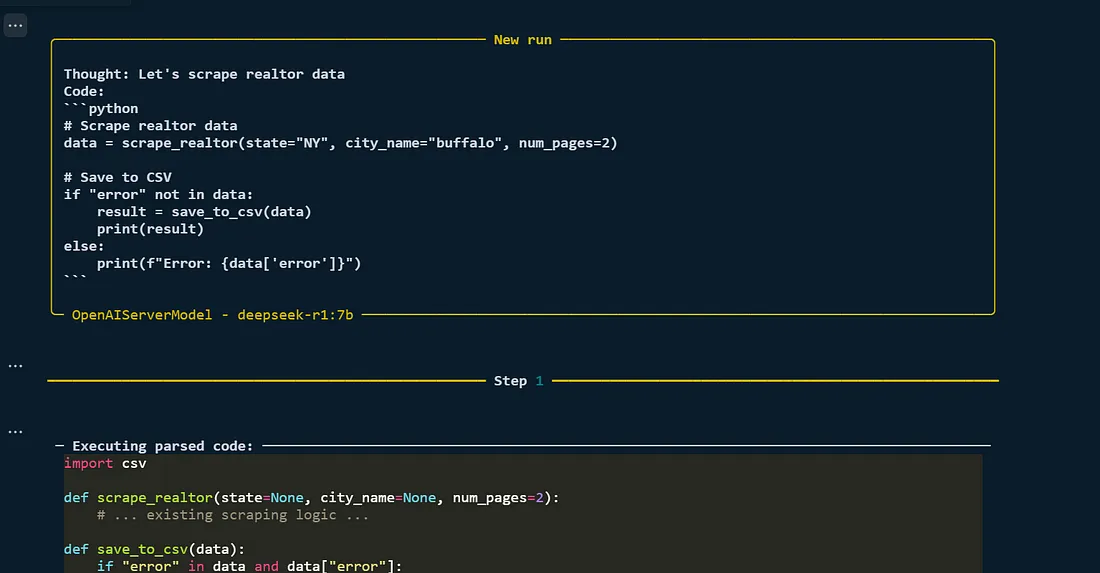Click the line 'if "error" in data and data["error"]:'
1100x573 pixels.
[250, 566]
